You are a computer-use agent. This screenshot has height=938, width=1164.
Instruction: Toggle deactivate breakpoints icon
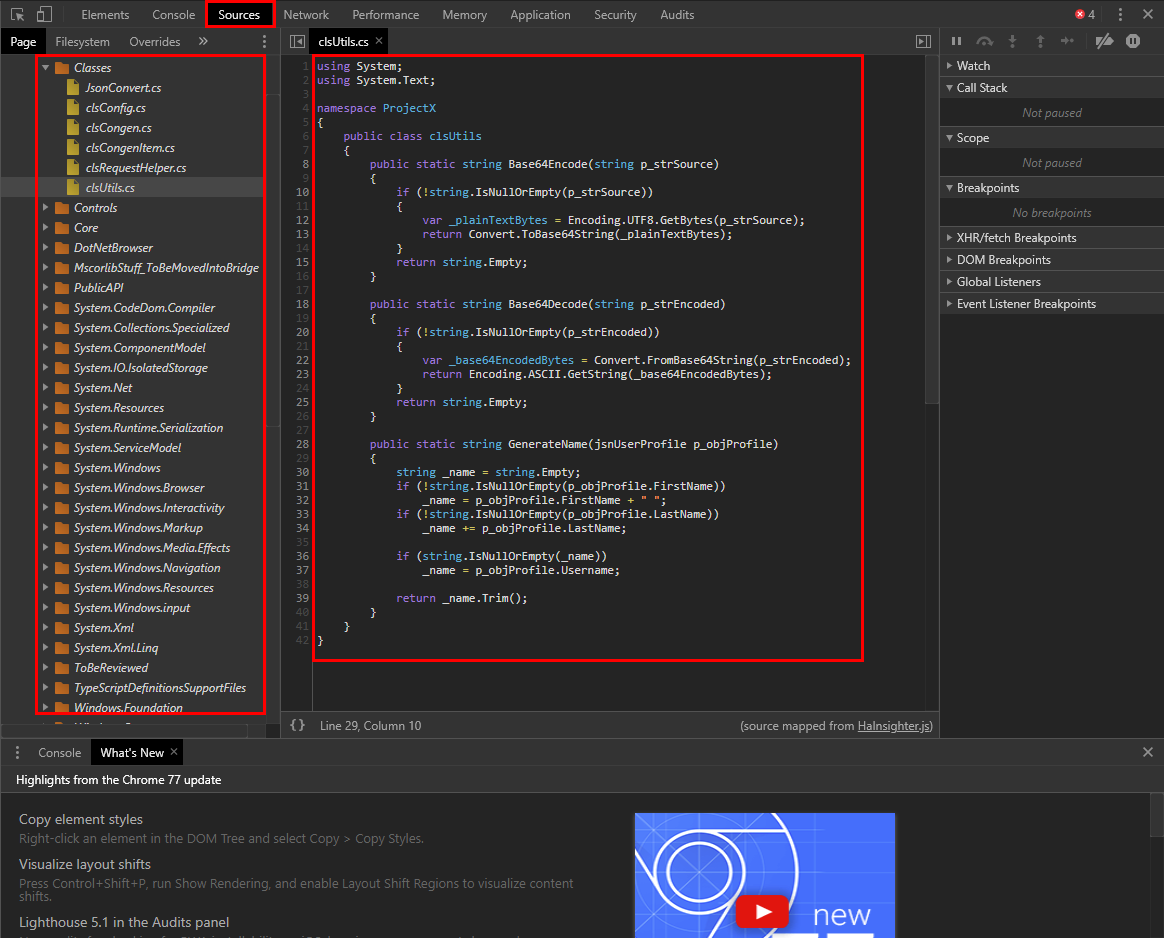click(1105, 42)
